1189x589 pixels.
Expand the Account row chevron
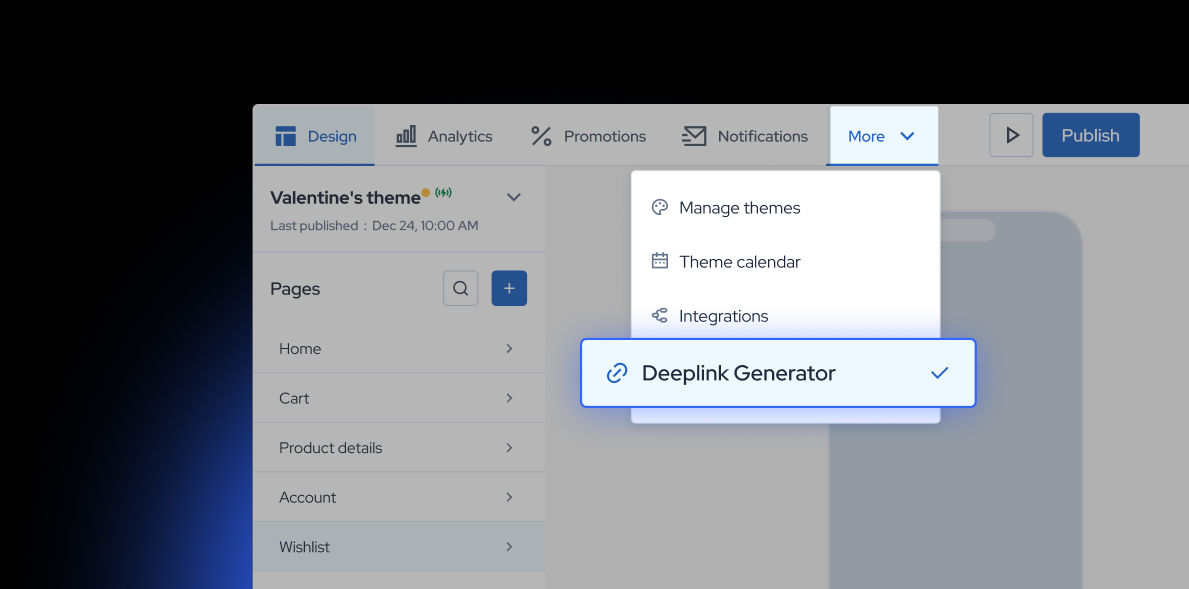click(509, 497)
